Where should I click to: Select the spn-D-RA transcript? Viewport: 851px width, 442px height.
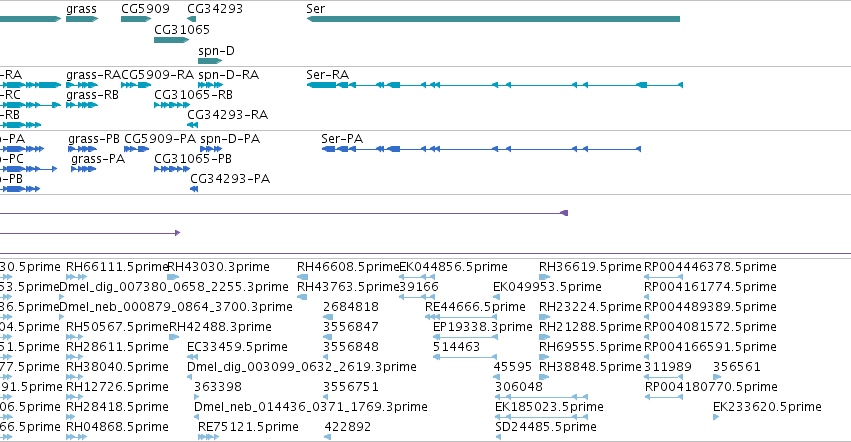pos(211,85)
